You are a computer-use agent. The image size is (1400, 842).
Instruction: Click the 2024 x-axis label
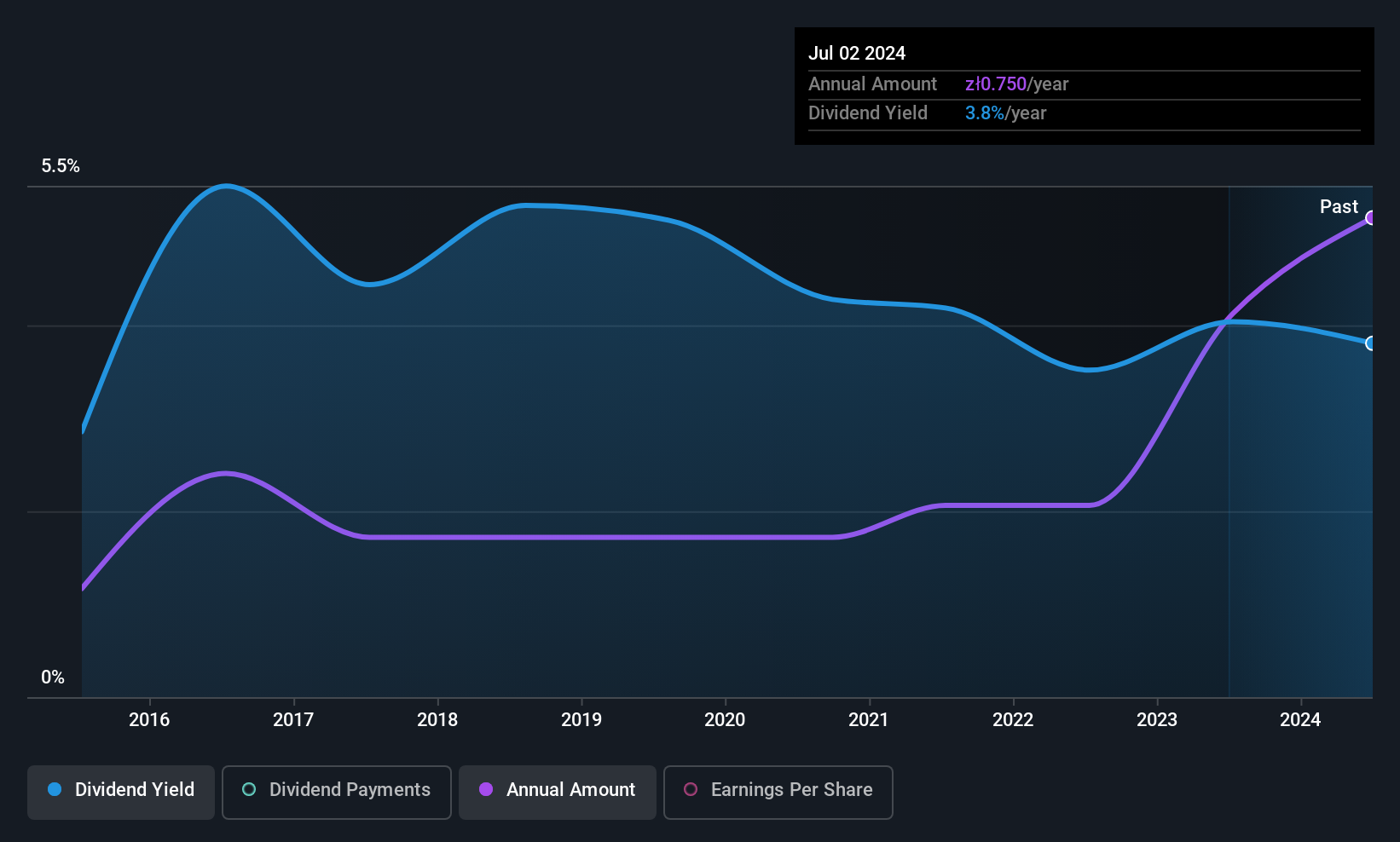click(x=1300, y=719)
